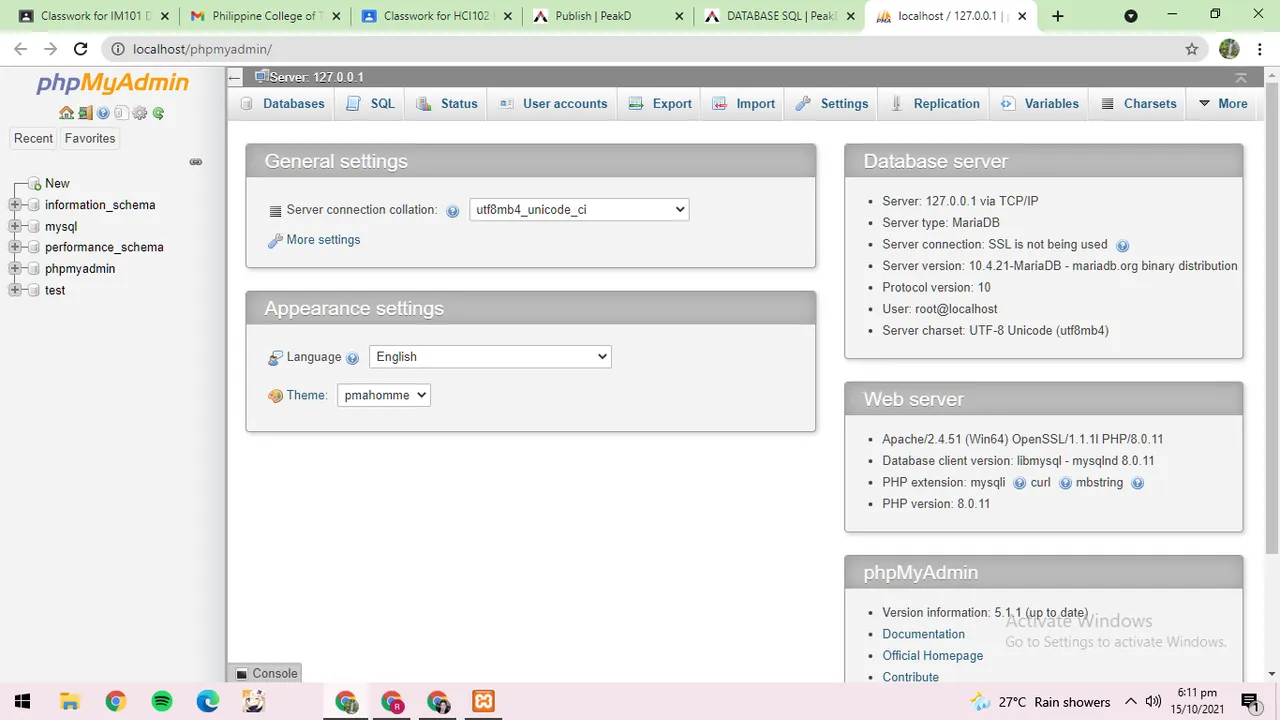Open Windows Start menu

(23, 702)
